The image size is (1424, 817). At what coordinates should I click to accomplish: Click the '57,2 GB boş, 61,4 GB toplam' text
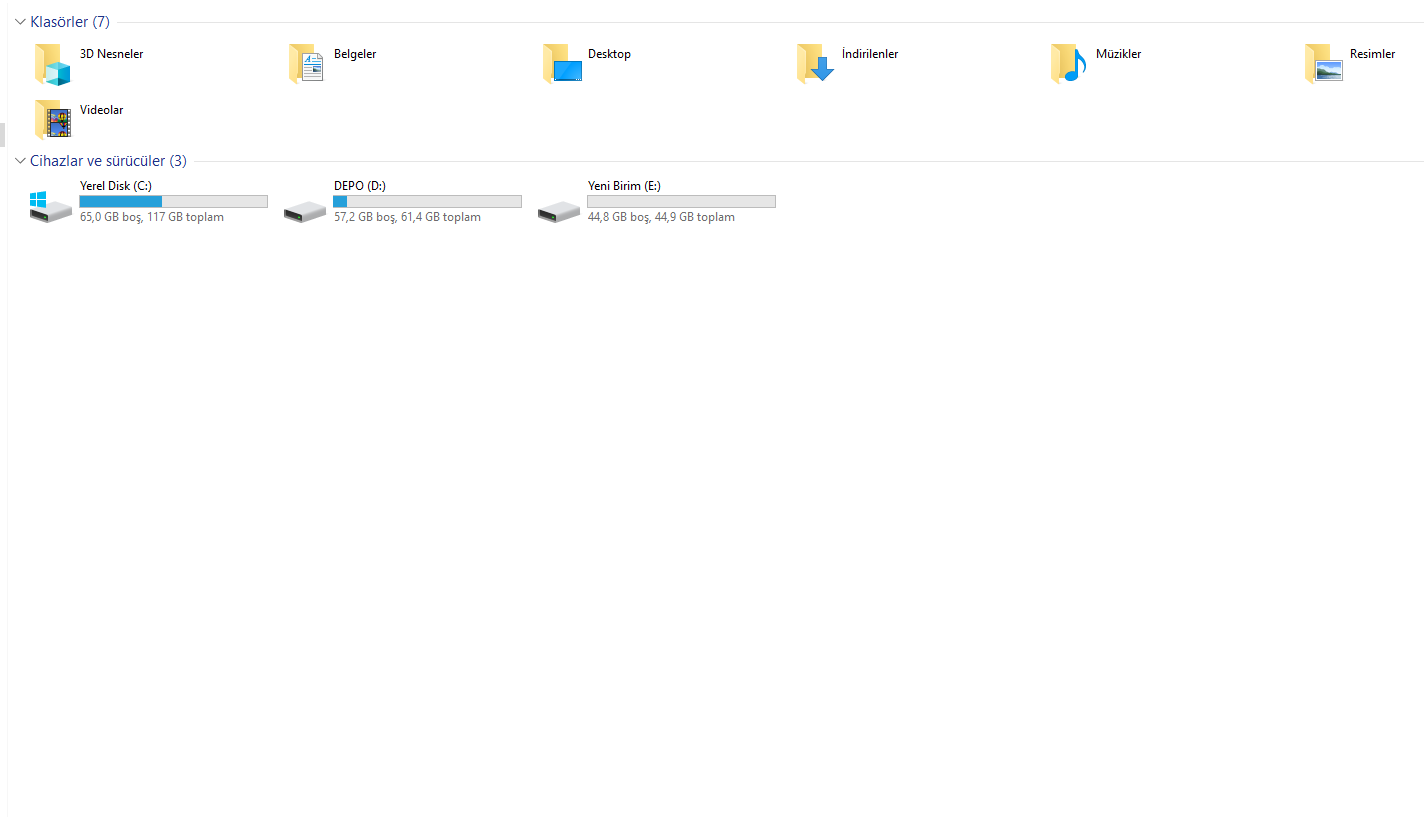[407, 217]
